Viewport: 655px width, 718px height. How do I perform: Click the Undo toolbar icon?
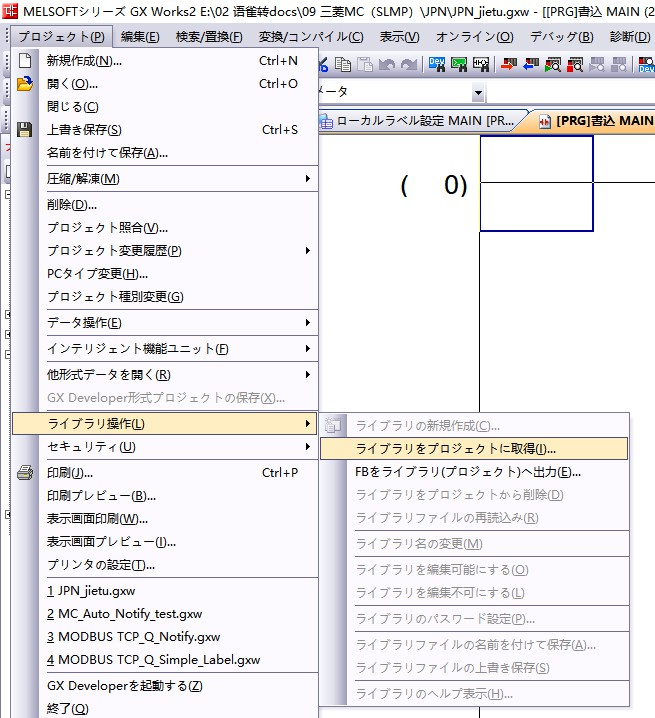[x=387, y=65]
